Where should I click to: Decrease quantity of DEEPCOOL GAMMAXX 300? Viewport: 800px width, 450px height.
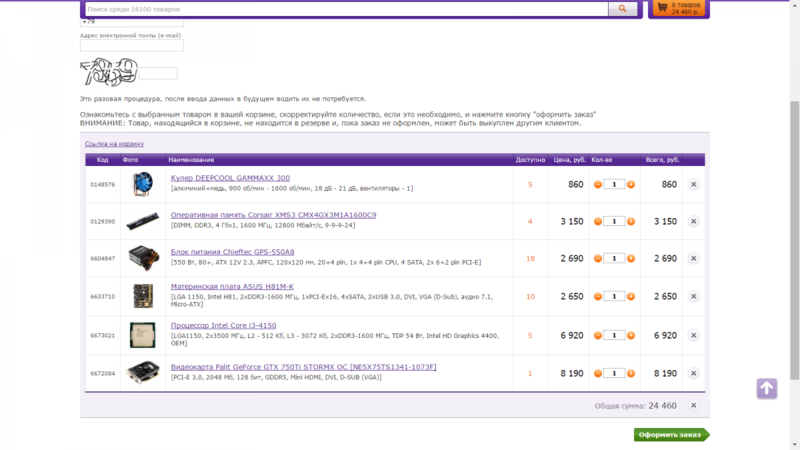pyautogui.click(x=598, y=184)
